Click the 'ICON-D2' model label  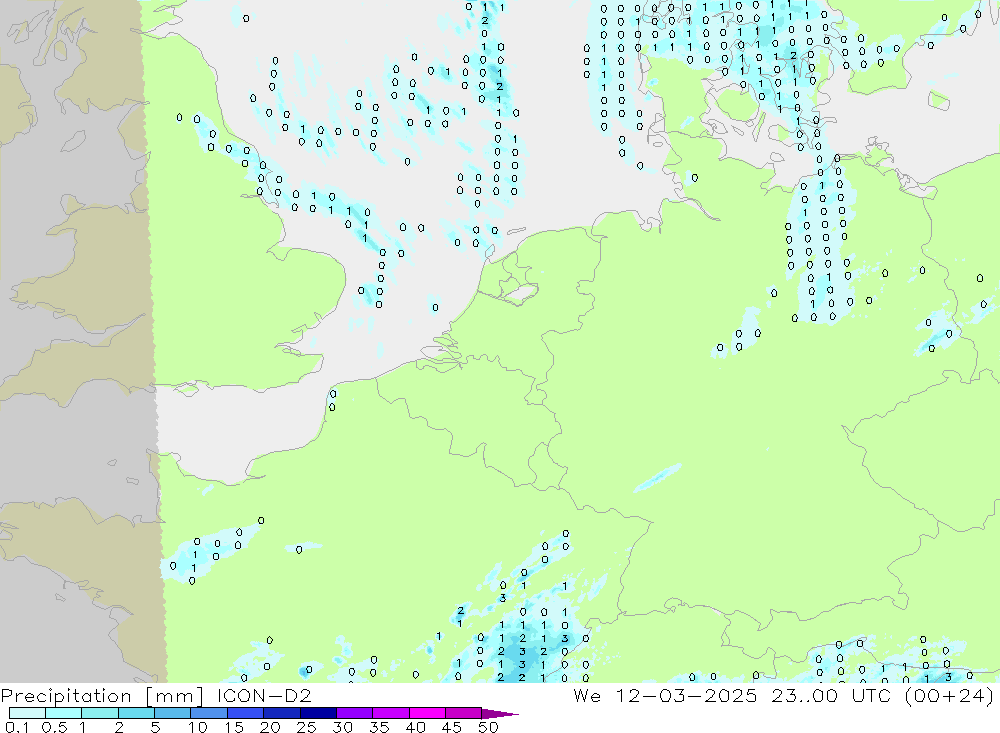pos(264,695)
